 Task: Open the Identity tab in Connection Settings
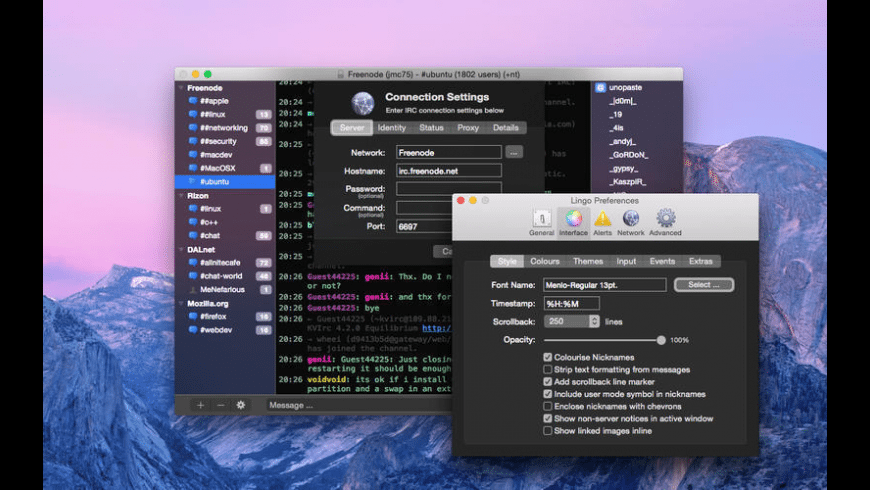(392, 128)
